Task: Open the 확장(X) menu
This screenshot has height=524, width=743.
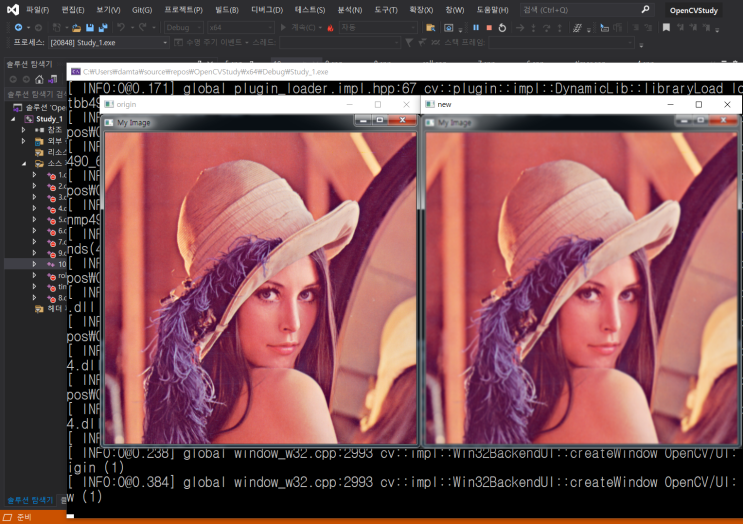Action: click(x=421, y=10)
